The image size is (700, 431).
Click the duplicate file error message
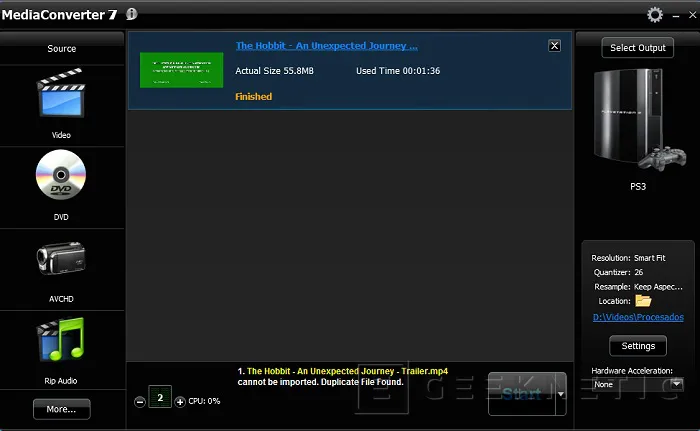tap(342, 377)
